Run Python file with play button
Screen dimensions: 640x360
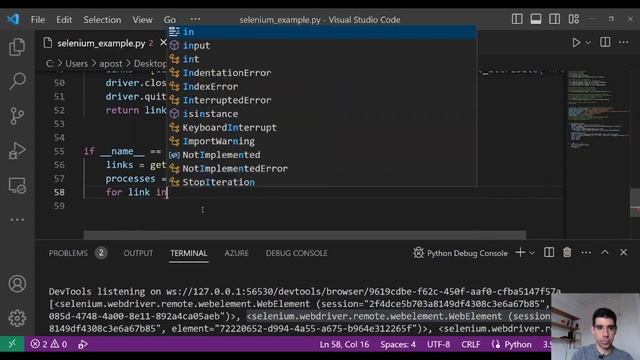point(576,42)
